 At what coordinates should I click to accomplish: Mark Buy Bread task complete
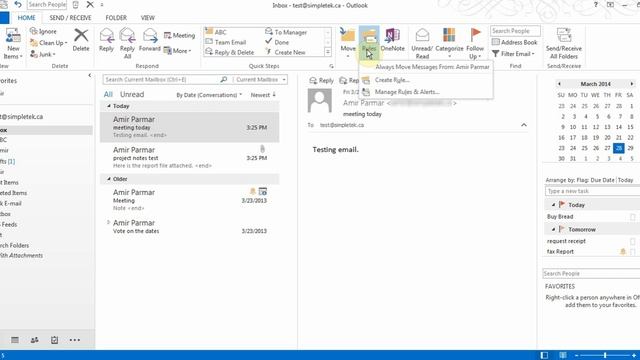[632, 217]
